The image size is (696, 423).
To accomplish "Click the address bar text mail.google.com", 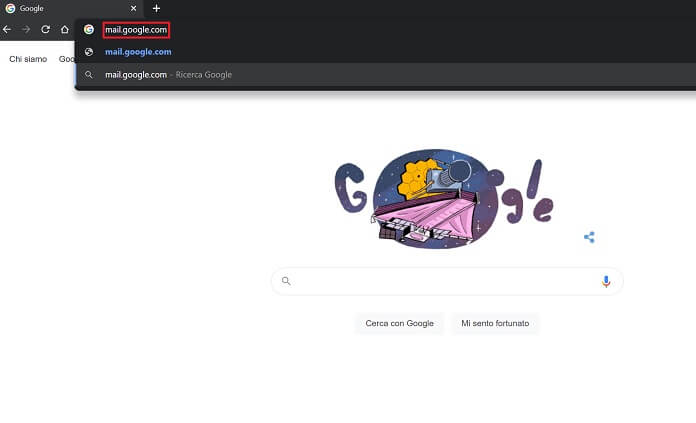I will (136, 30).
